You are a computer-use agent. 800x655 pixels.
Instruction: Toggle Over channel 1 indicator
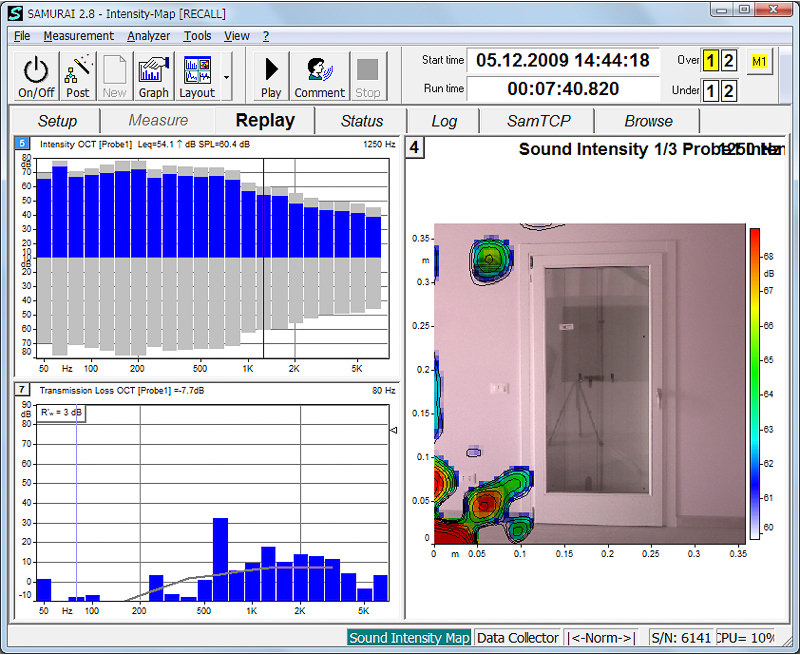(710, 60)
